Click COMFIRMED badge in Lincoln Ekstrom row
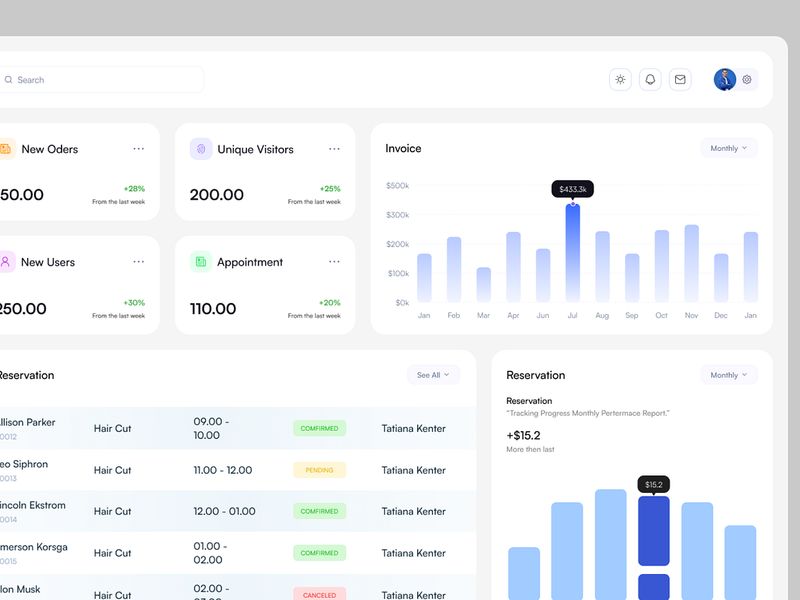 (319, 511)
